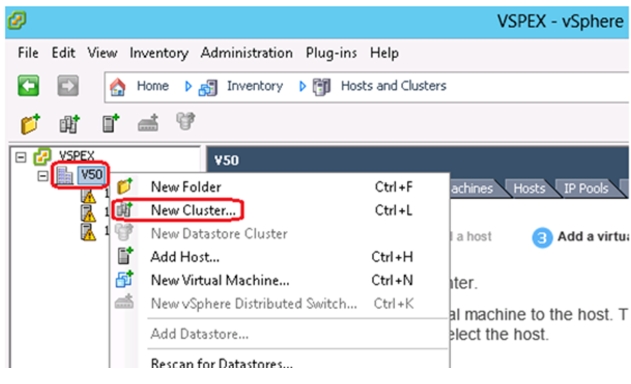
Task: Click the VSPEX vCenter tree icon
Action: click(x=42, y=156)
